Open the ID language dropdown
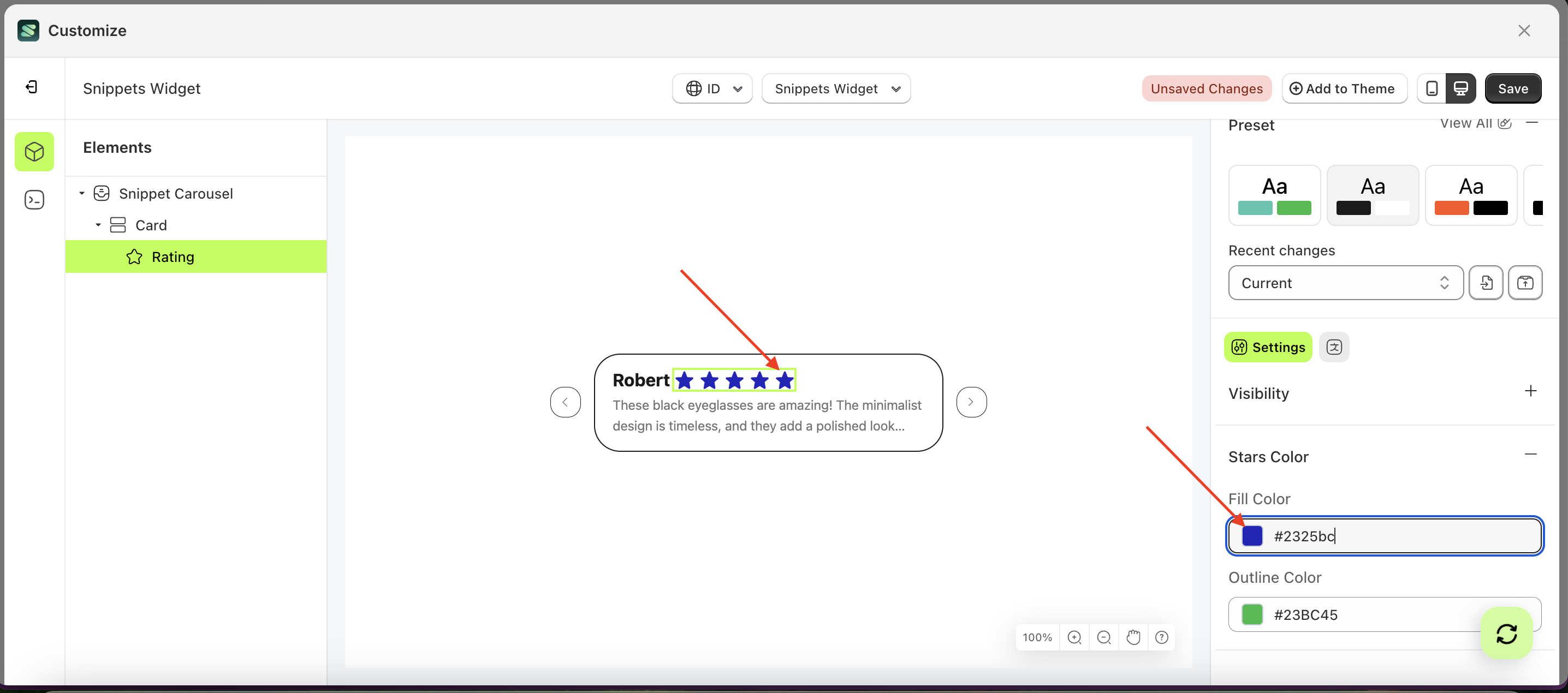 [712, 89]
